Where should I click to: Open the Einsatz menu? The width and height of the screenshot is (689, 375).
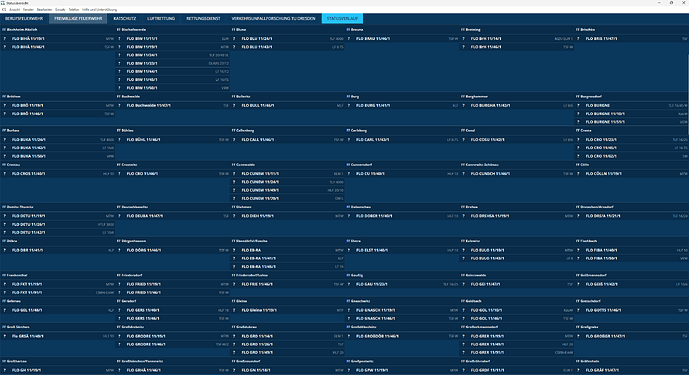click(60, 10)
